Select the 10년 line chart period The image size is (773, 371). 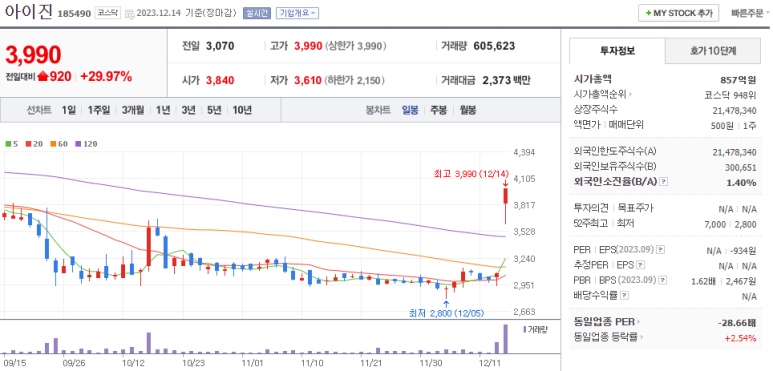click(x=242, y=110)
